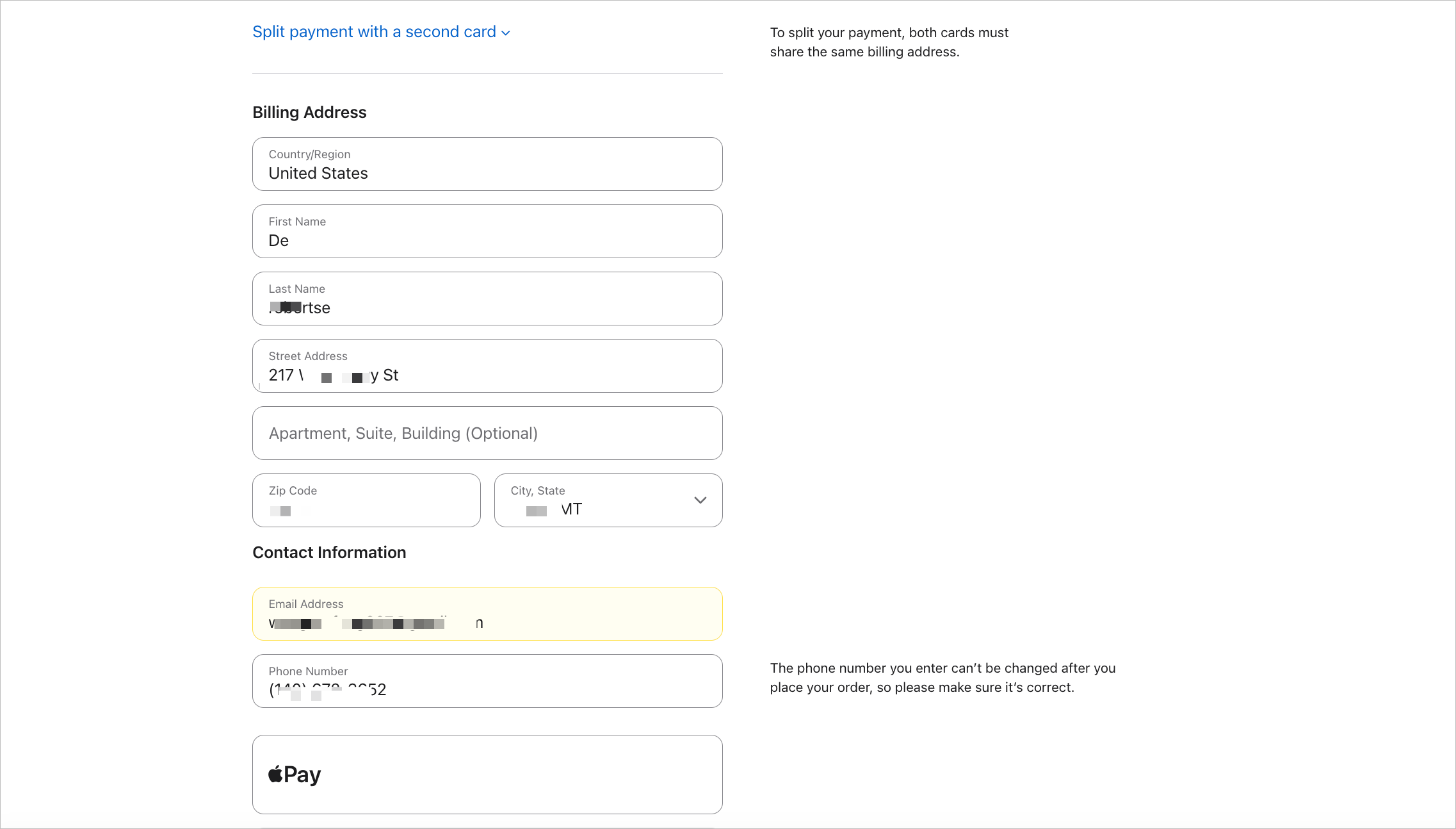The image size is (1456, 829).
Task: Click the note about sharing the same billing address
Action: coord(889,42)
